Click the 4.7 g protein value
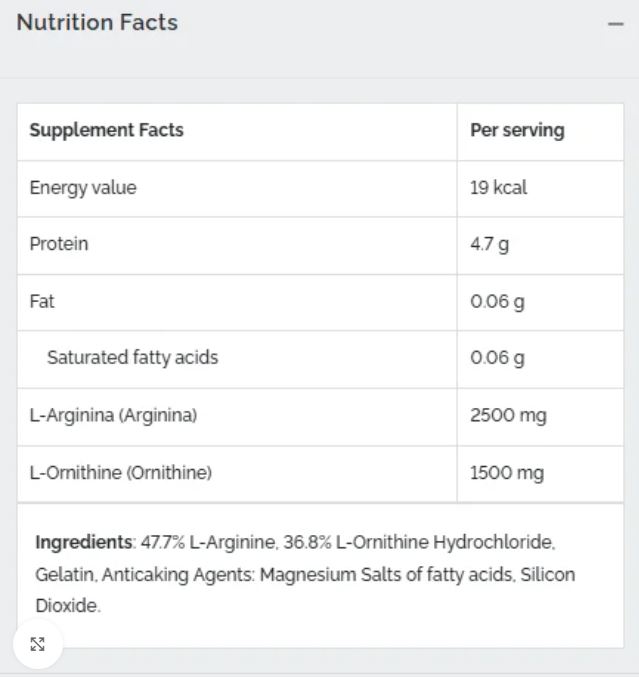The height and width of the screenshot is (677, 639). (x=490, y=245)
